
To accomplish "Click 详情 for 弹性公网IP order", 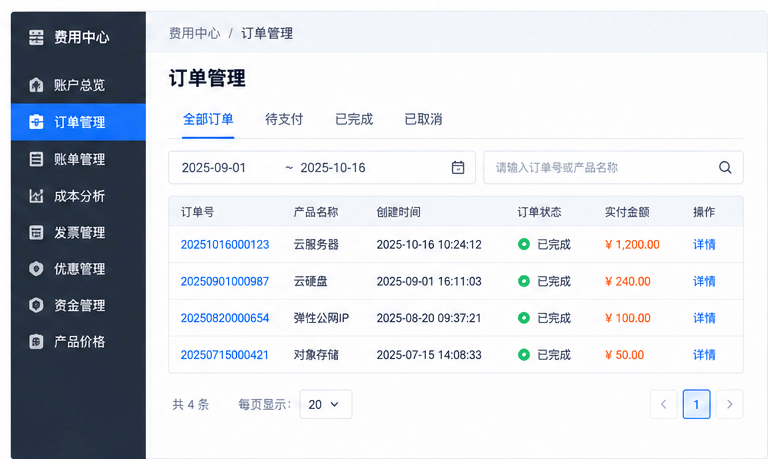I will (704, 318).
